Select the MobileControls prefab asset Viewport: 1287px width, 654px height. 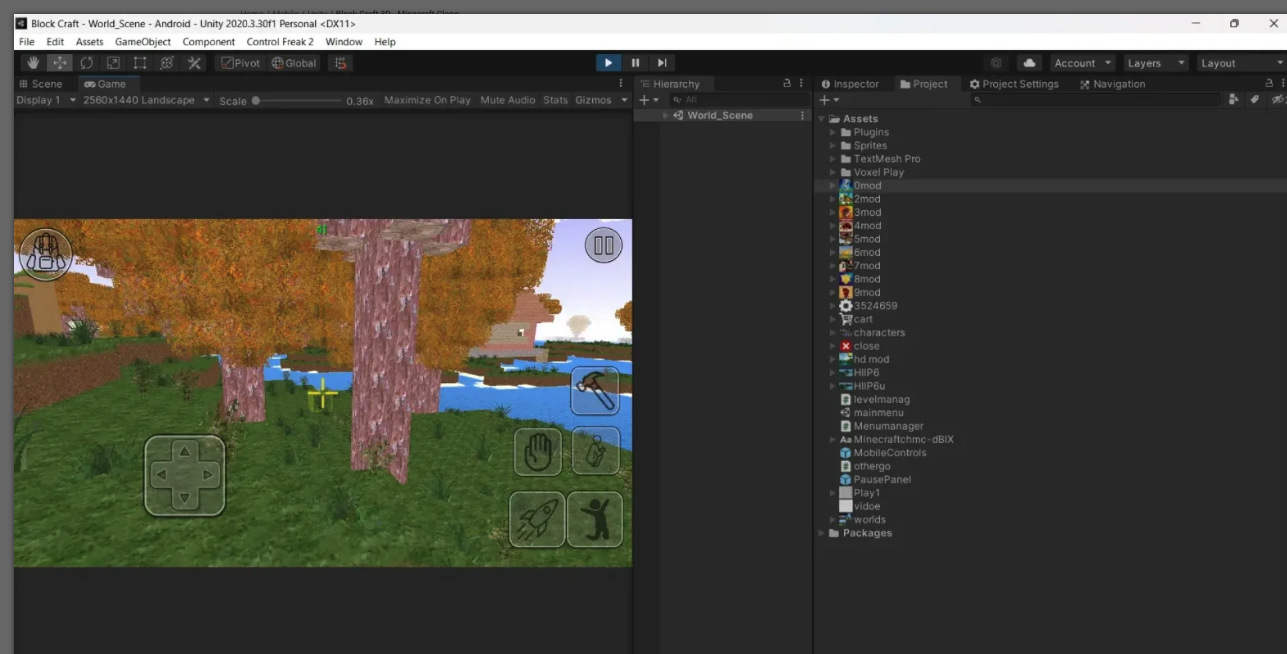pyautogui.click(x=882, y=453)
